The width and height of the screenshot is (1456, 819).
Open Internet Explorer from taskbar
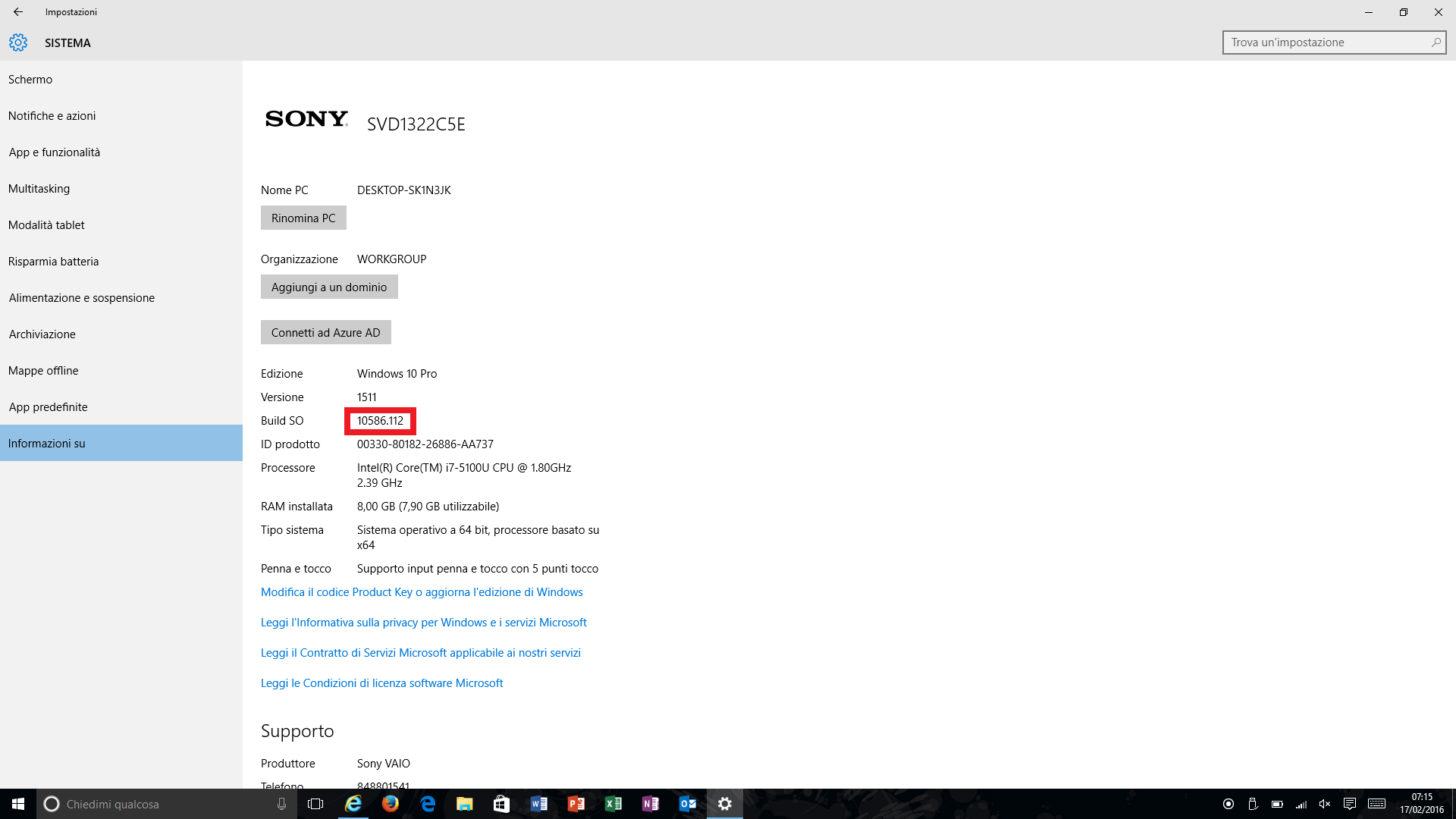pos(353,804)
